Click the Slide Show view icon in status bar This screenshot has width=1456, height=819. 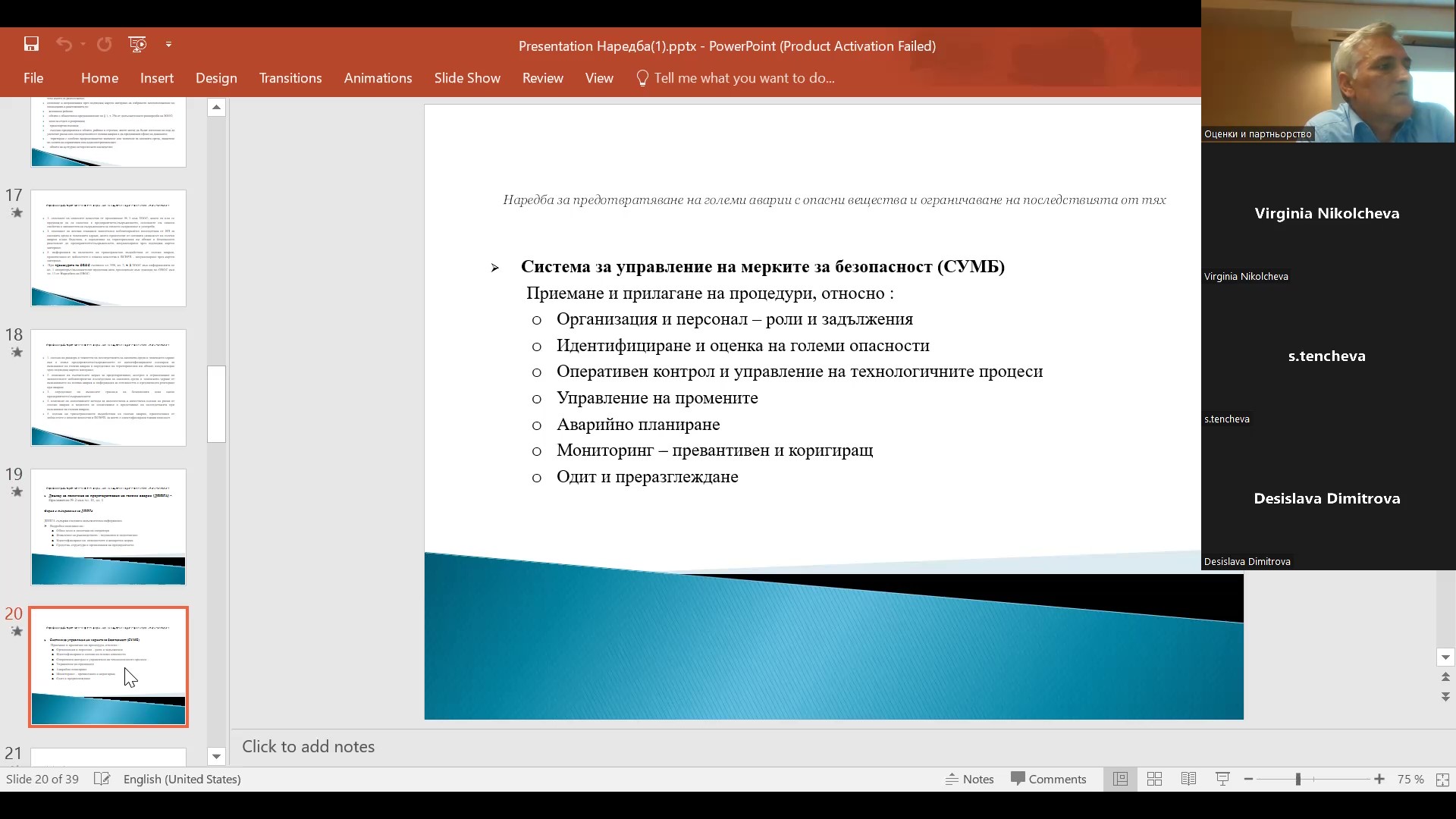pos(1222,779)
